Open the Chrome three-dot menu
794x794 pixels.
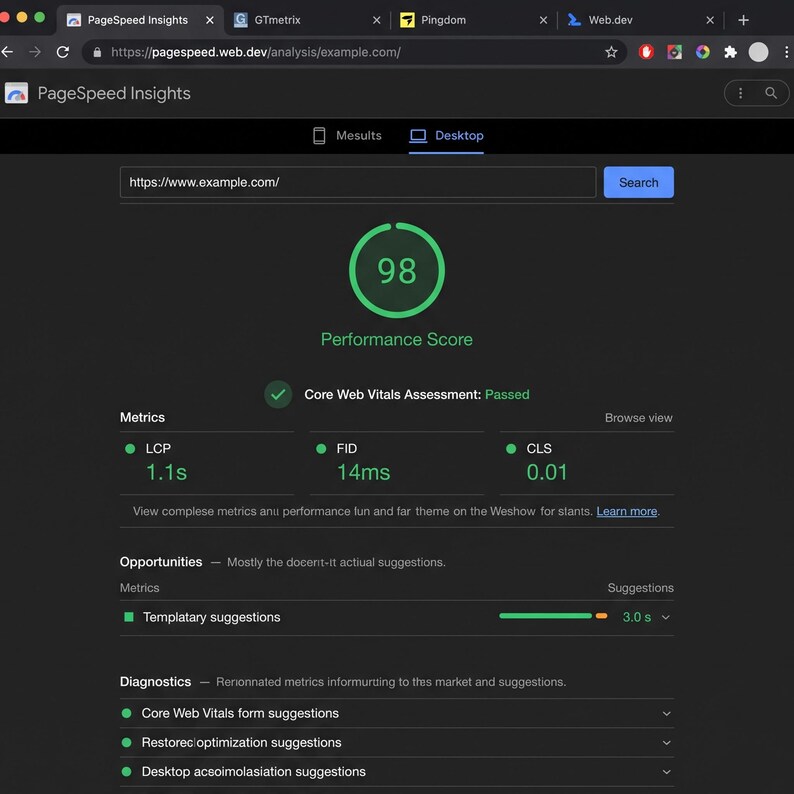point(786,52)
